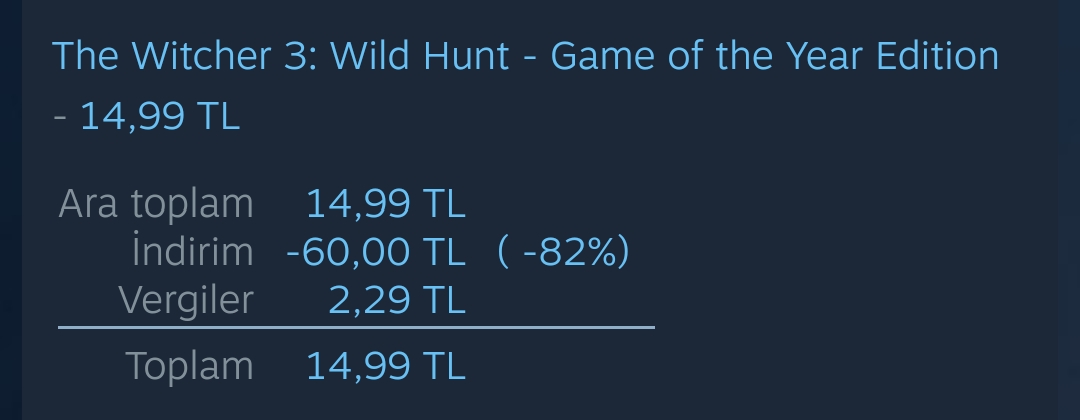Click the TL currency in the İndirim row

[444, 252]
